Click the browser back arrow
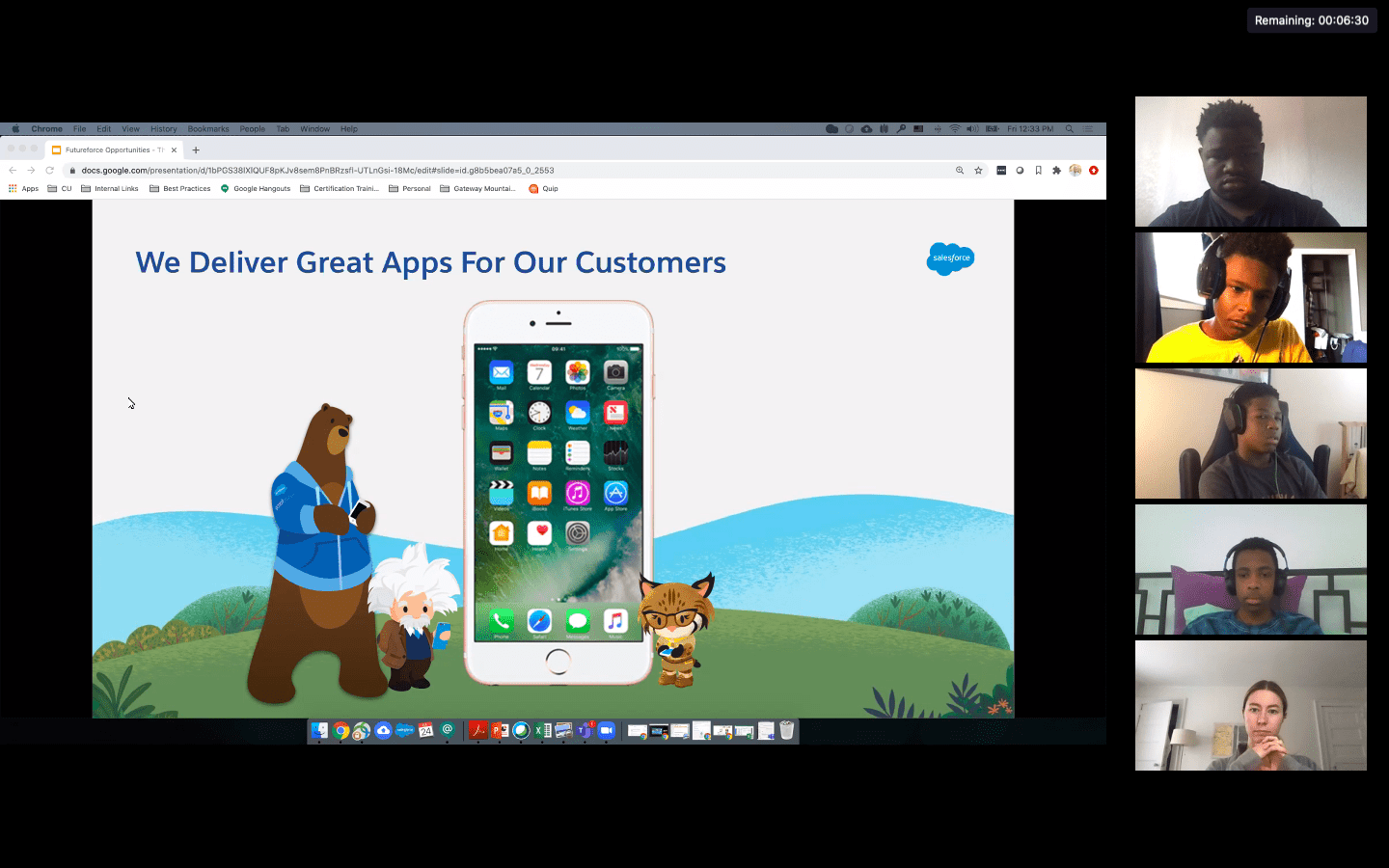Viewport: 1389px width, 868px height. [x=13, y=171]
